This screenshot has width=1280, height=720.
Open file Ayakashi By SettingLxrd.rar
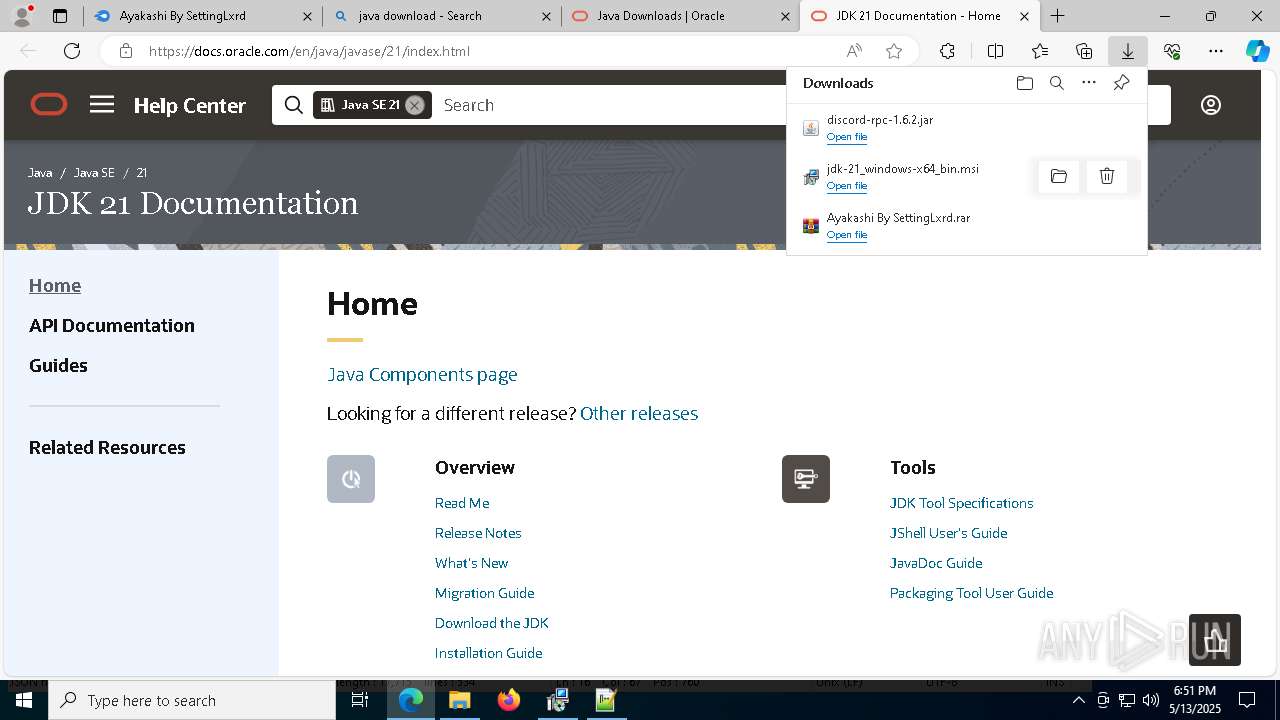click(x=846, y=235)
